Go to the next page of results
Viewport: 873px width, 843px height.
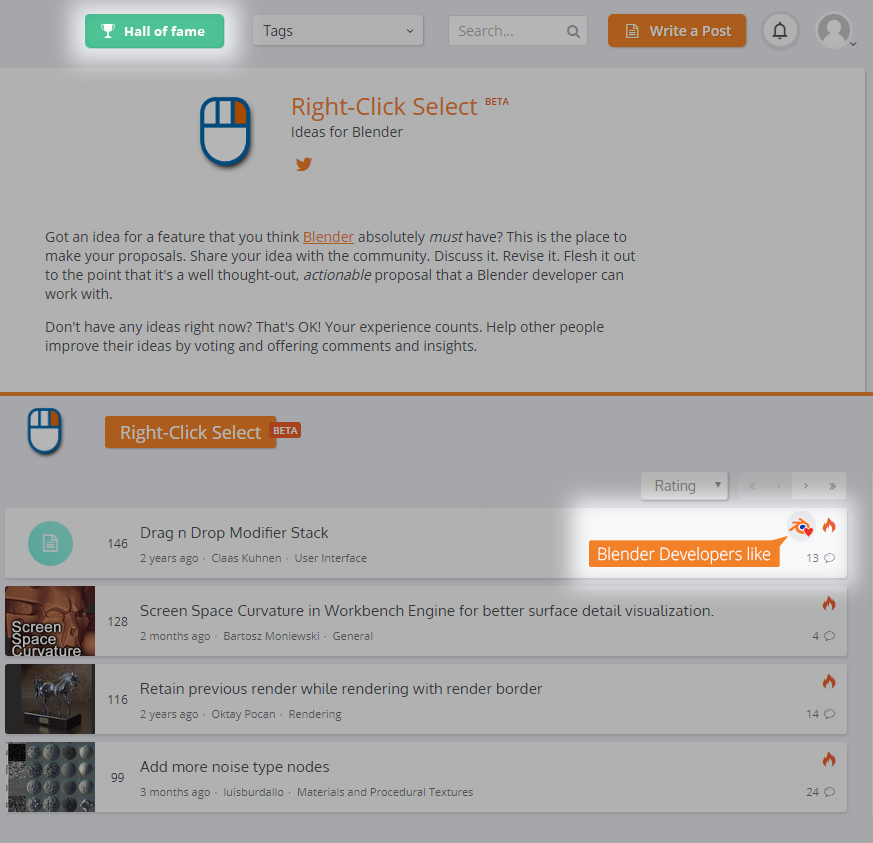click(x=806, y=486)
